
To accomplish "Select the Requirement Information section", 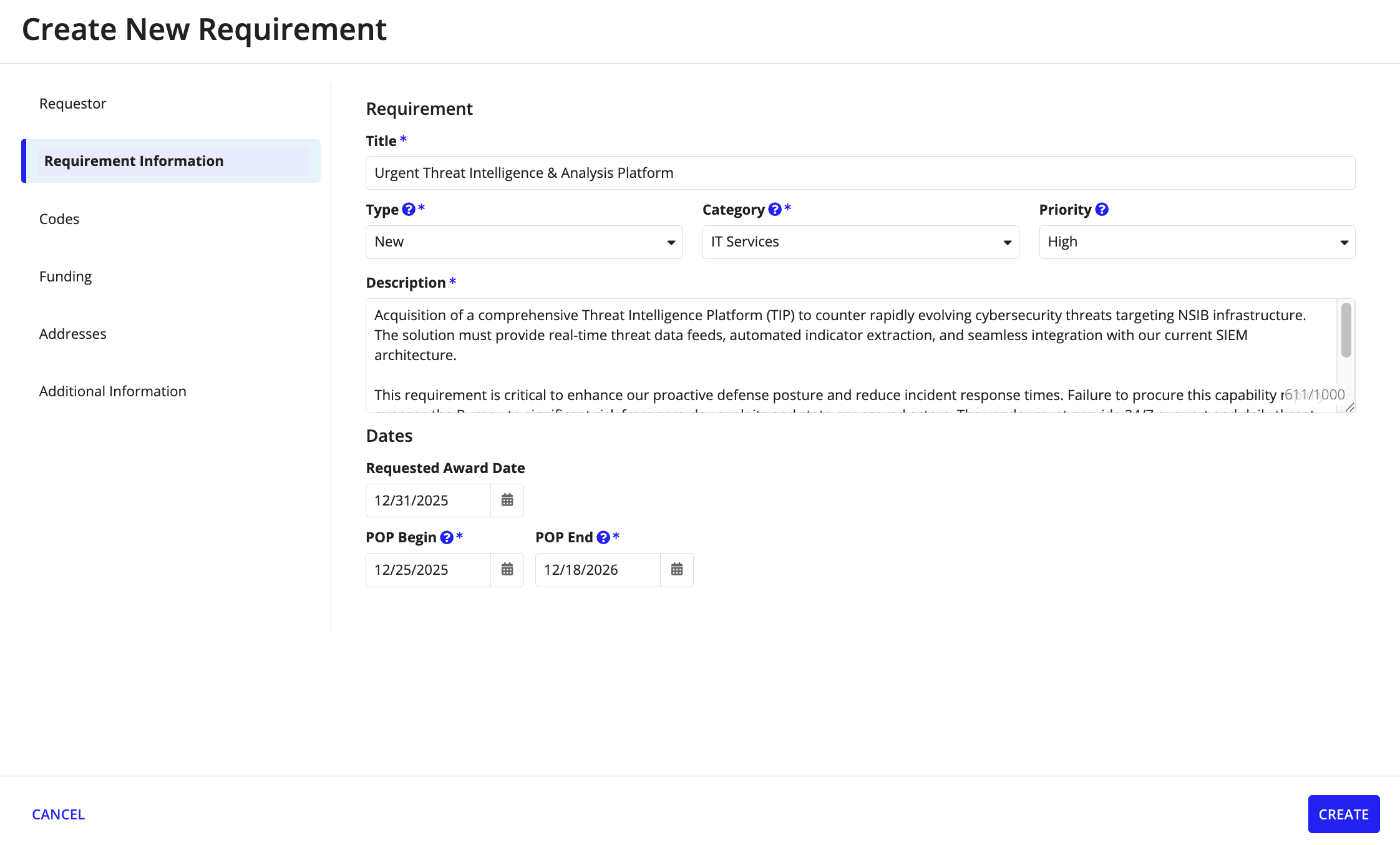I will (x=171, y=161).
